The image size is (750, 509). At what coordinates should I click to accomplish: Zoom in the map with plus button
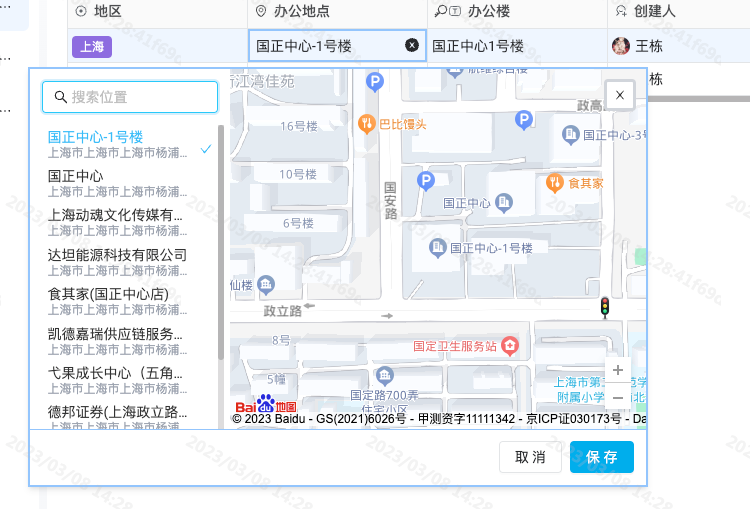pyautogui.click(x=618, y=370)
